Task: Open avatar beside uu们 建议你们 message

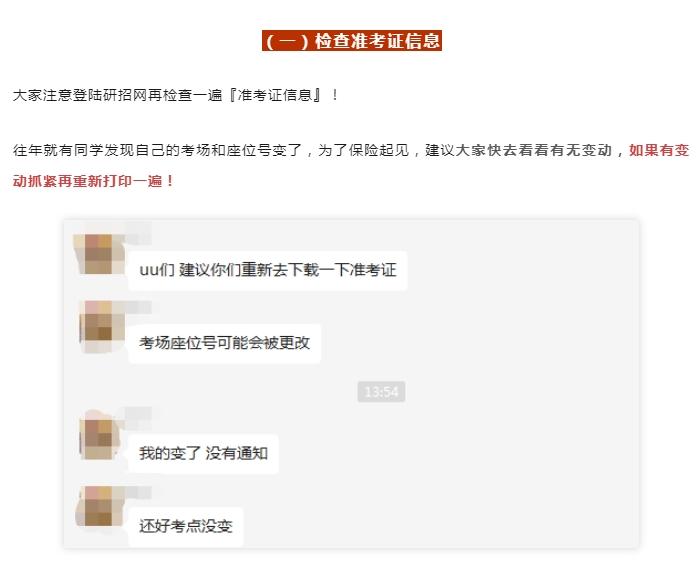Action: (99, 254)
